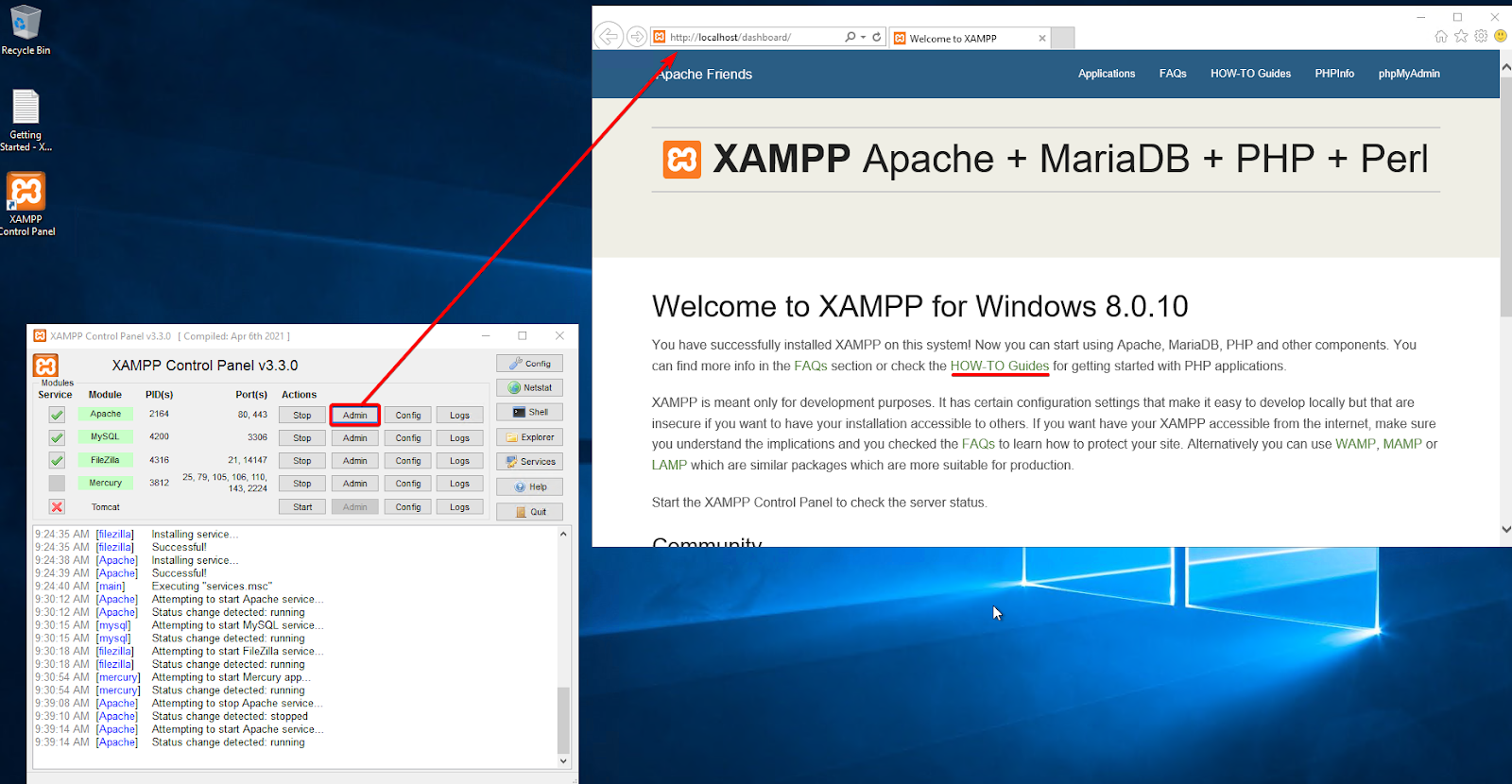The image size is (1512, 784).
Task: Select the Apache module label
Action: [106, 414]
